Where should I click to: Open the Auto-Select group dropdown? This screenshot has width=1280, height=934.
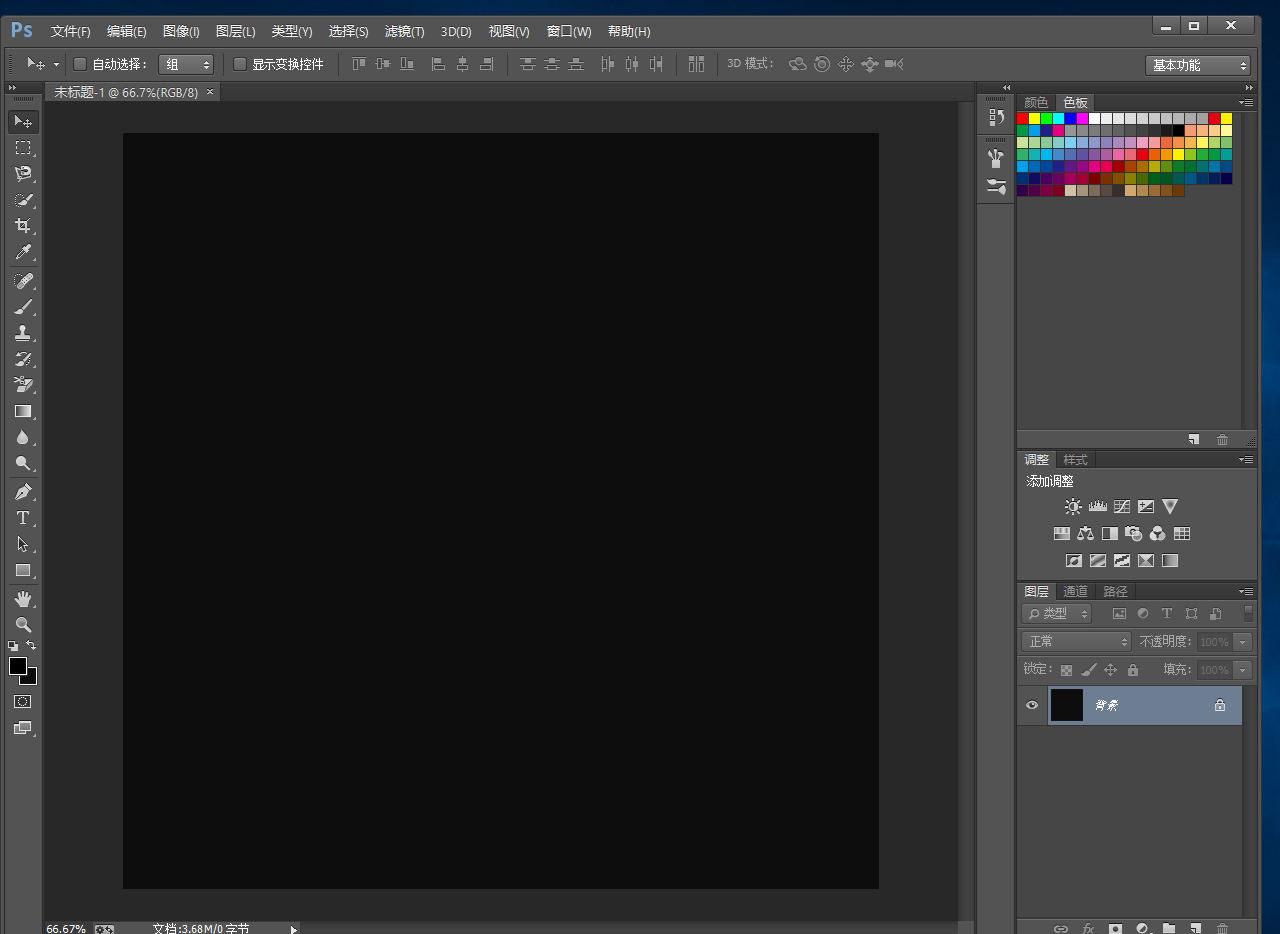(x=186, y=64)
